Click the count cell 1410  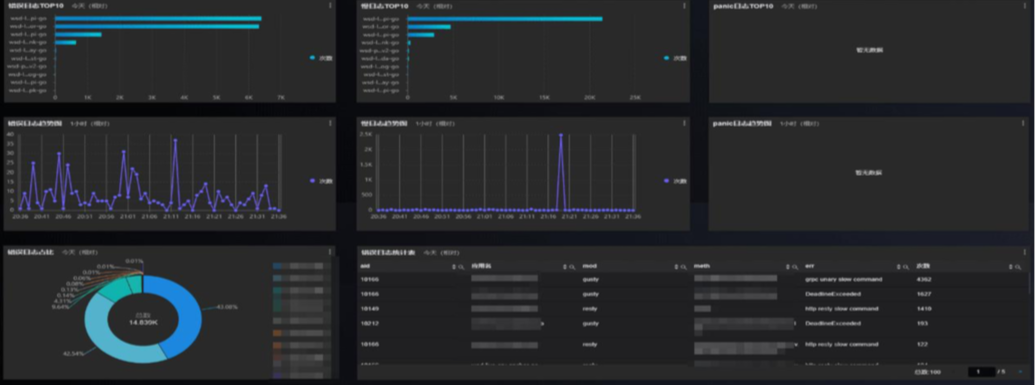tap(923, 308)
